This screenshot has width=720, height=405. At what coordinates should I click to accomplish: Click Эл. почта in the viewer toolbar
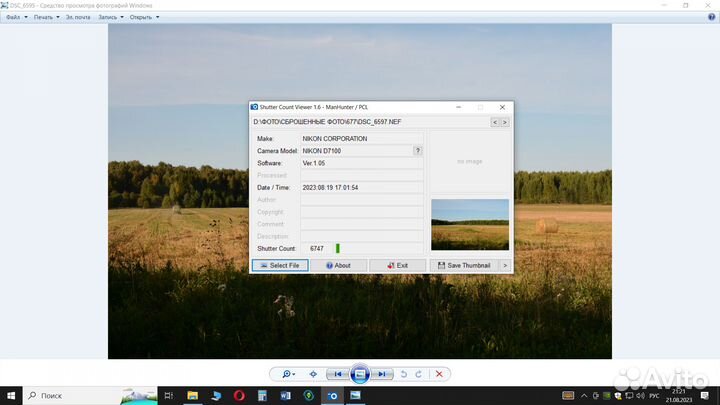point(78,17)
